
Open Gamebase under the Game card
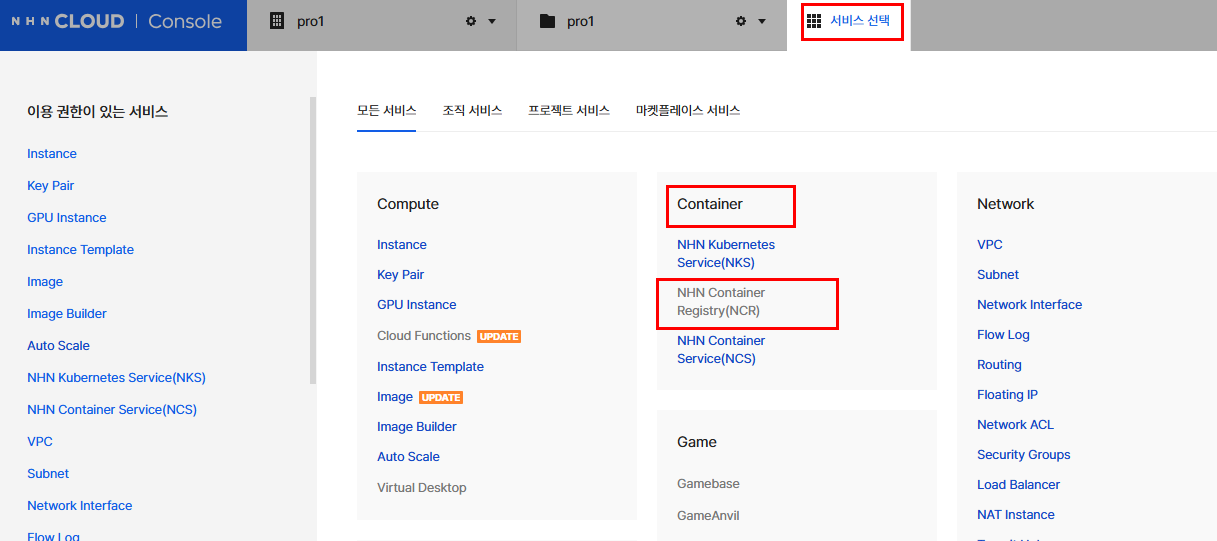click(x=708, y=484)
